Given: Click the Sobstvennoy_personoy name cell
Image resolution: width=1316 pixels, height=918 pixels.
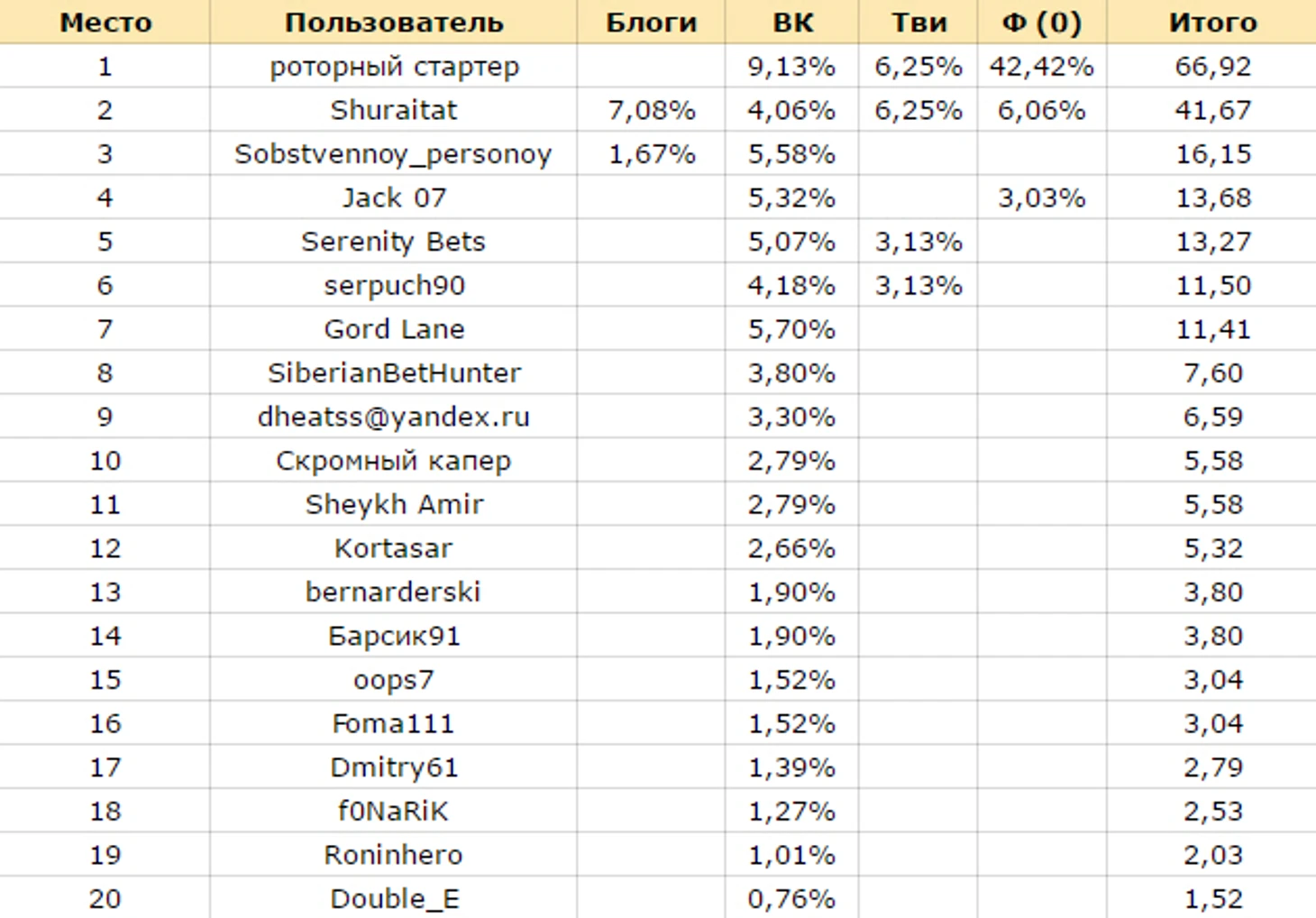Looking at the screenshot, I should tap(394, 153).
